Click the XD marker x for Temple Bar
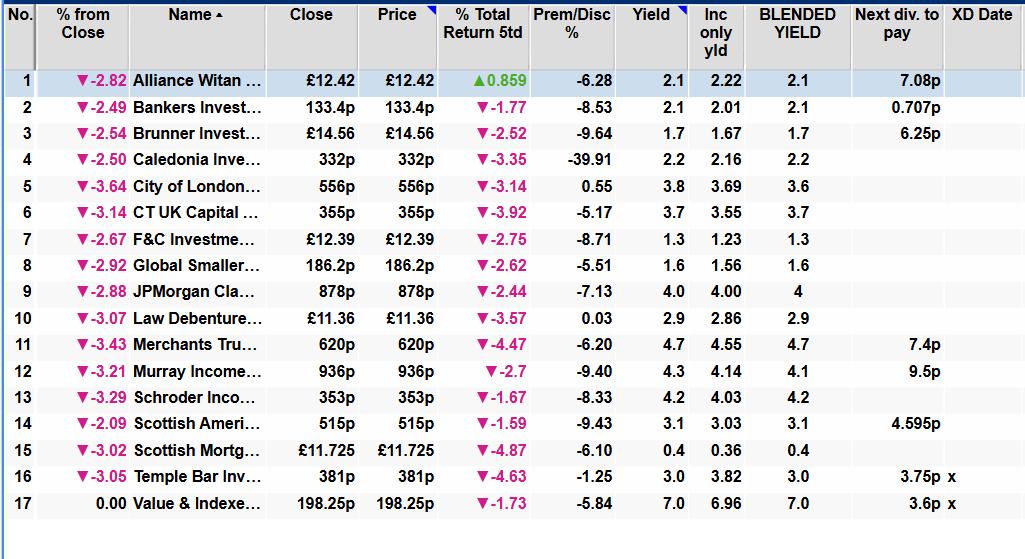The width and height of the screenshot is (1025, 559). pos(952,477)
